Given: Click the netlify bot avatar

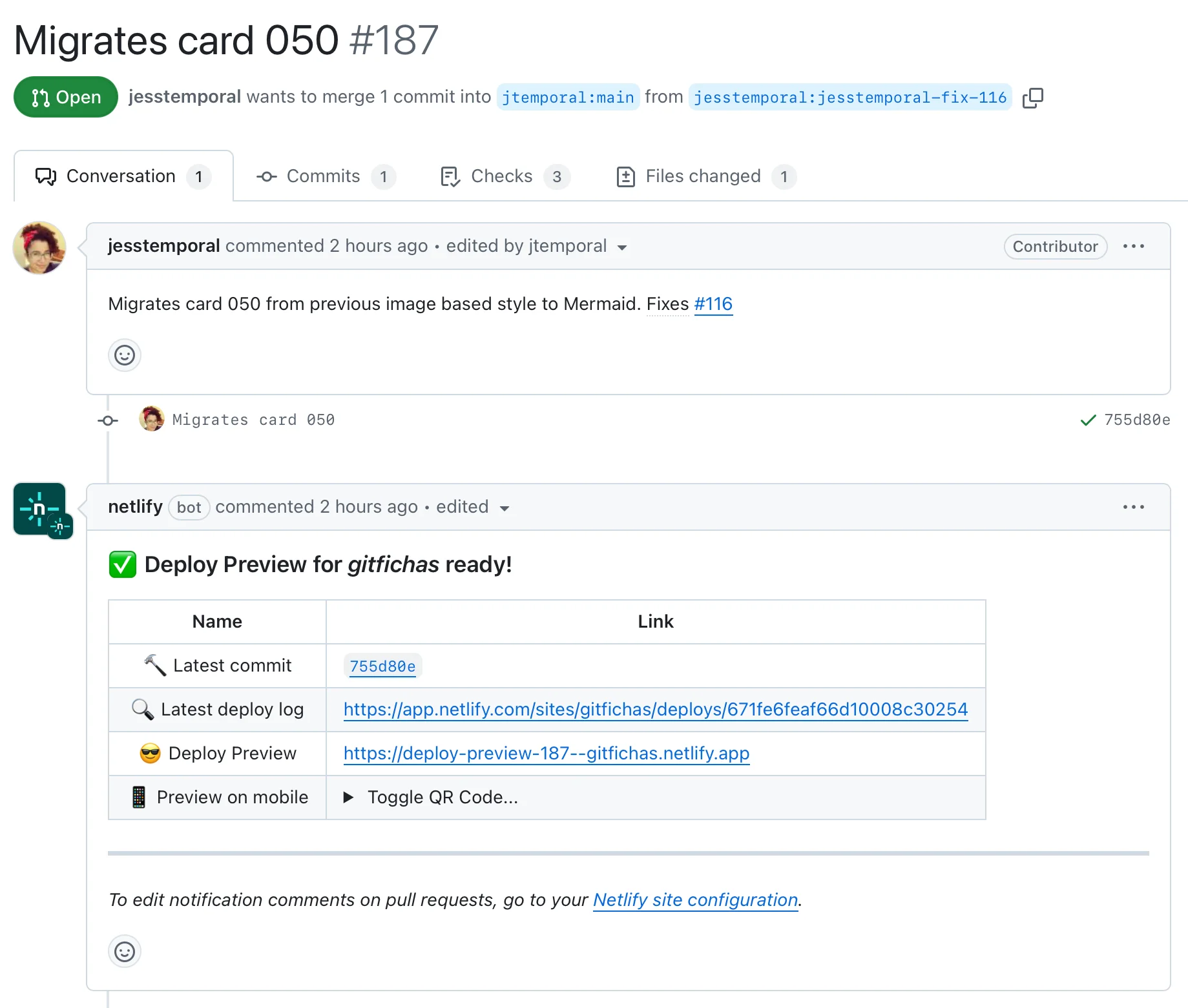Looking at the screenshot, I should tap(40, 509).
